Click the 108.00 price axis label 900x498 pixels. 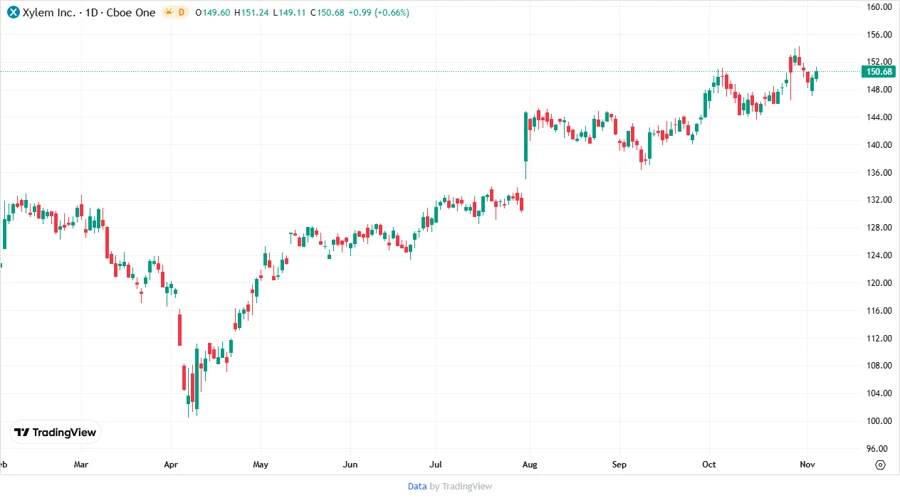(x=879, y=365)
